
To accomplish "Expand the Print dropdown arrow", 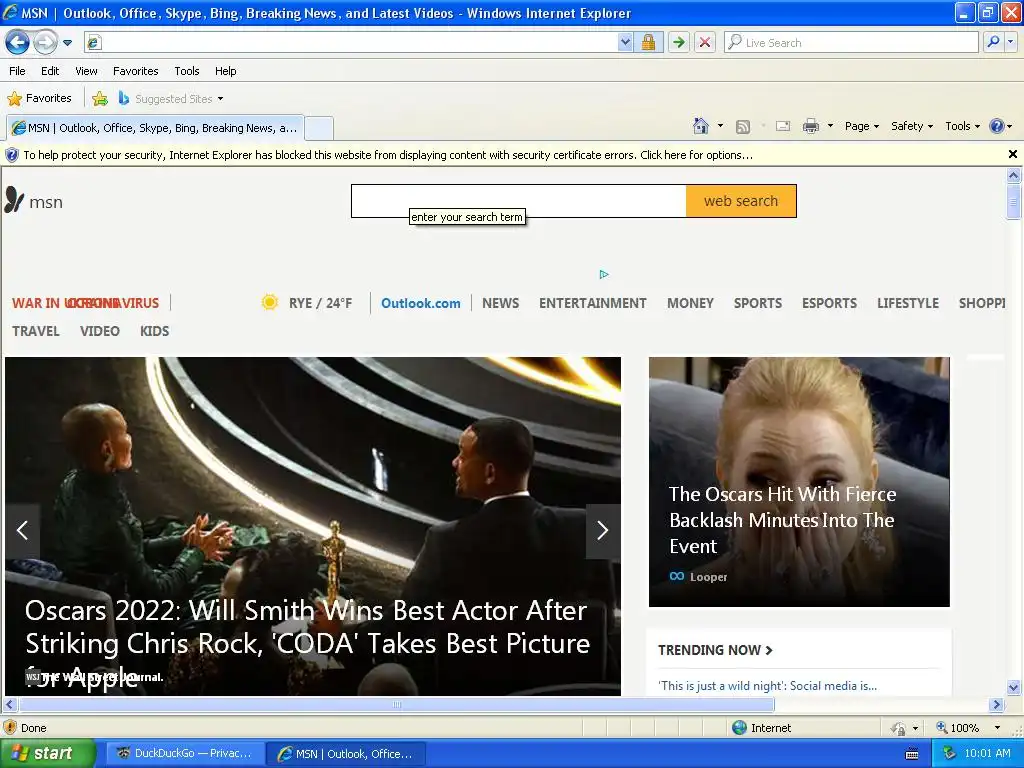I will 830,126.
